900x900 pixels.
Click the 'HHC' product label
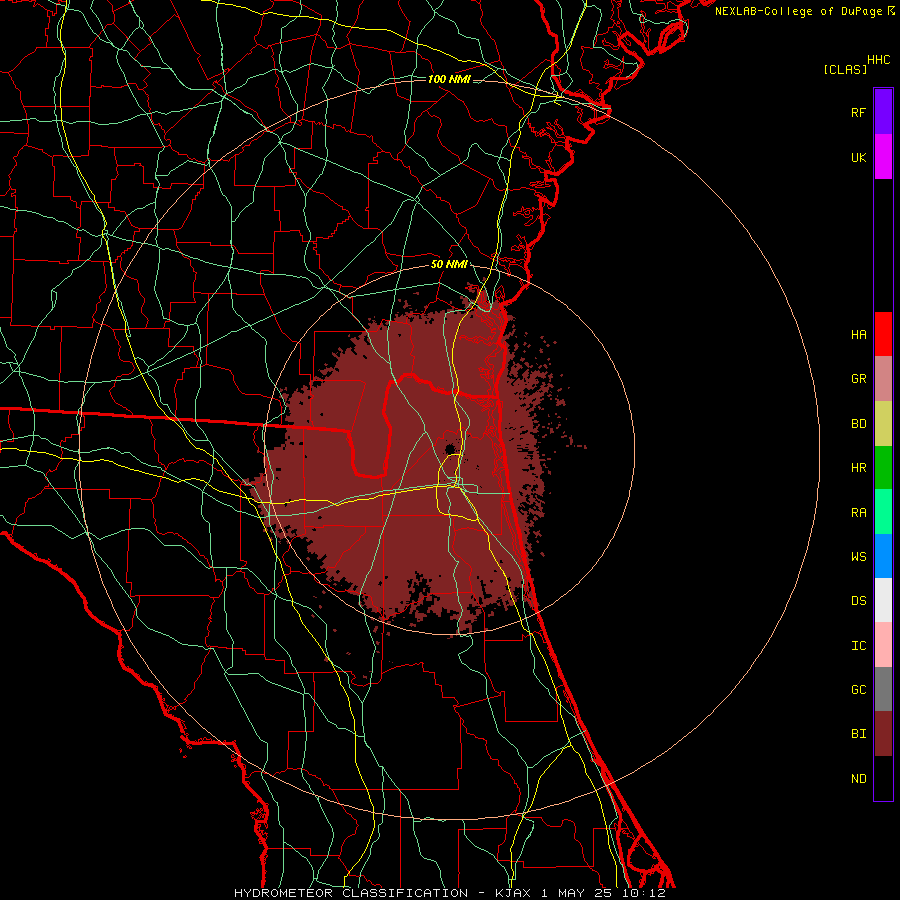(879, 60)
